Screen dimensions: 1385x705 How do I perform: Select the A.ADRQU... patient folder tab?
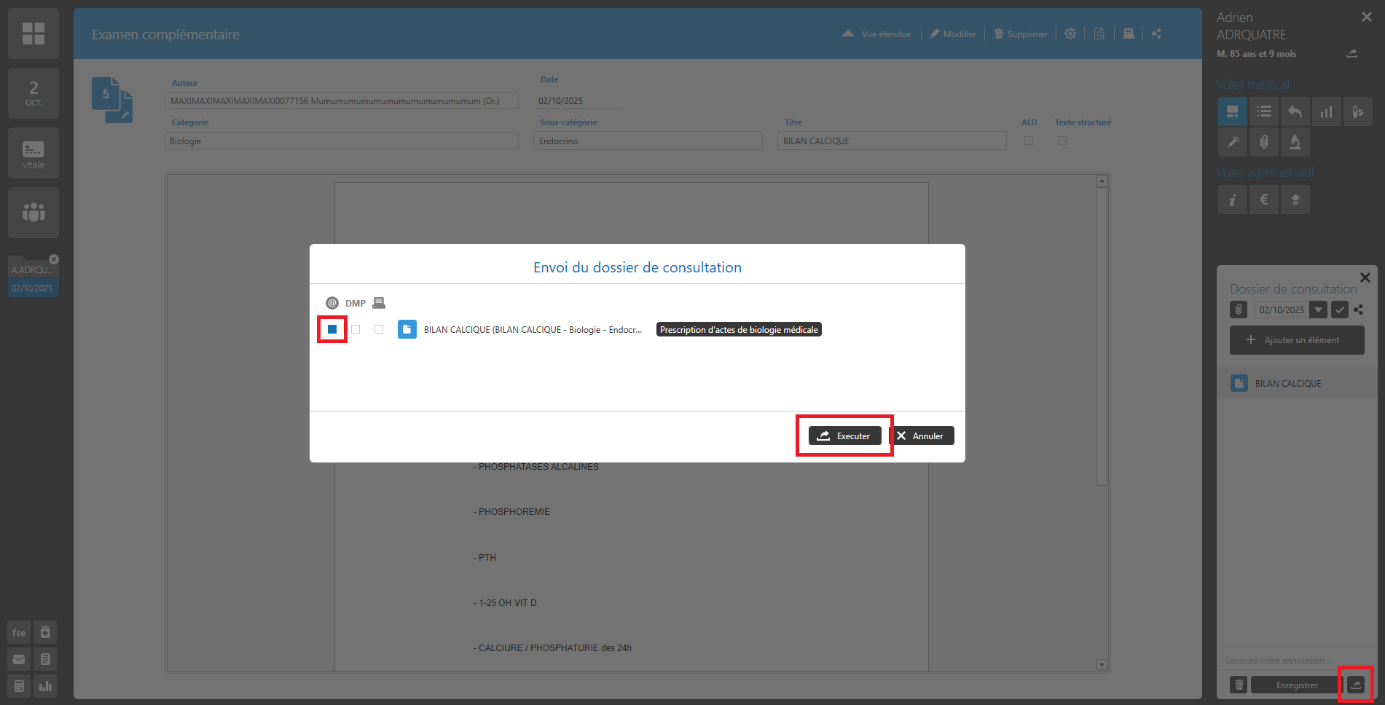(x=34, y=270)
